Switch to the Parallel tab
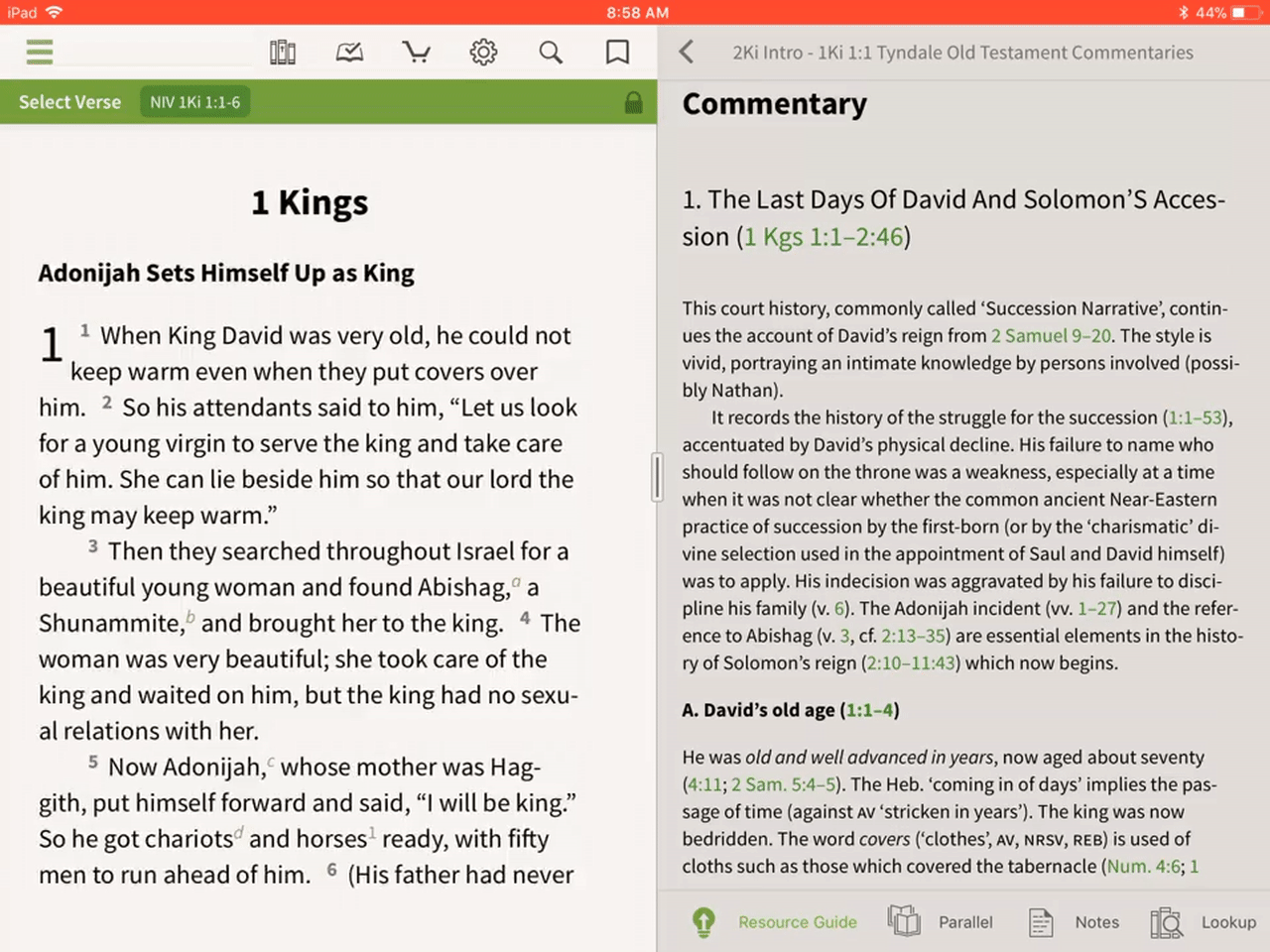Image resolution: width=1270 pixels, height=952 pixels. coord(940,922)
